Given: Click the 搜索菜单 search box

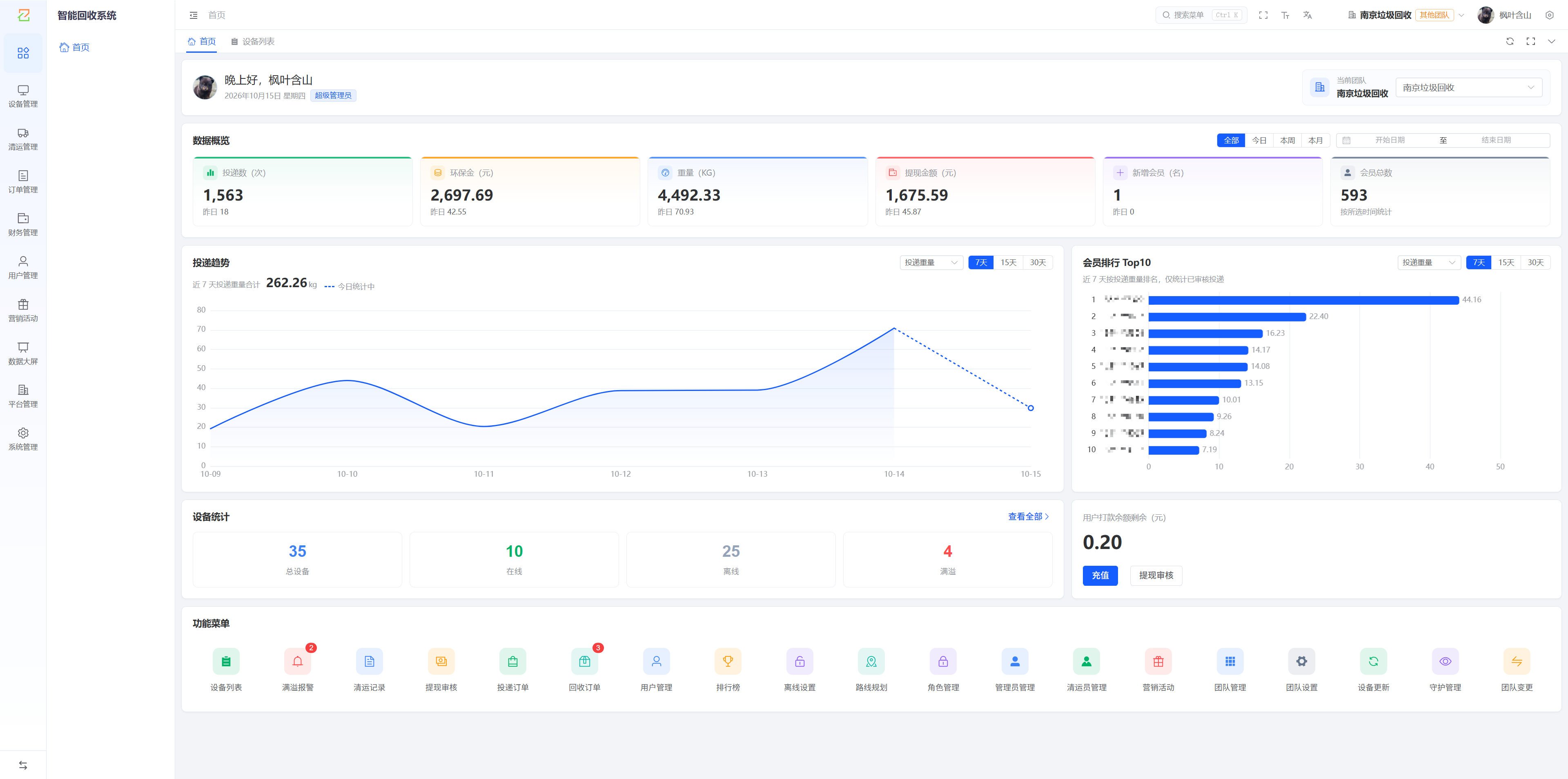Looking at the screenshot, I should [1201, 15].
